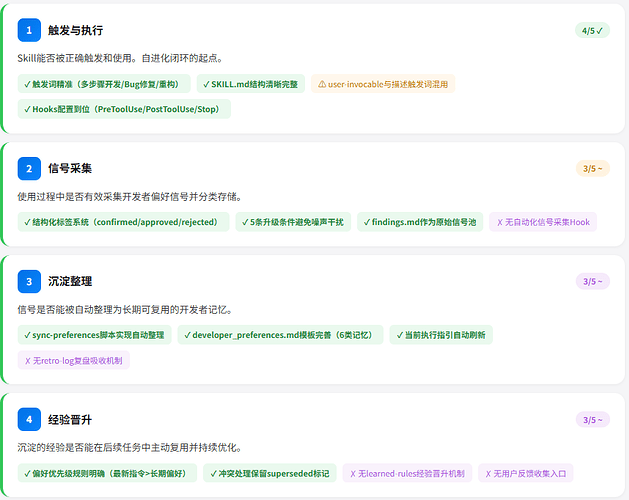Click the 无用户反馈收集入口 tag
The width and height of the screenshot is (629, 500).
(x=526, y=473)
